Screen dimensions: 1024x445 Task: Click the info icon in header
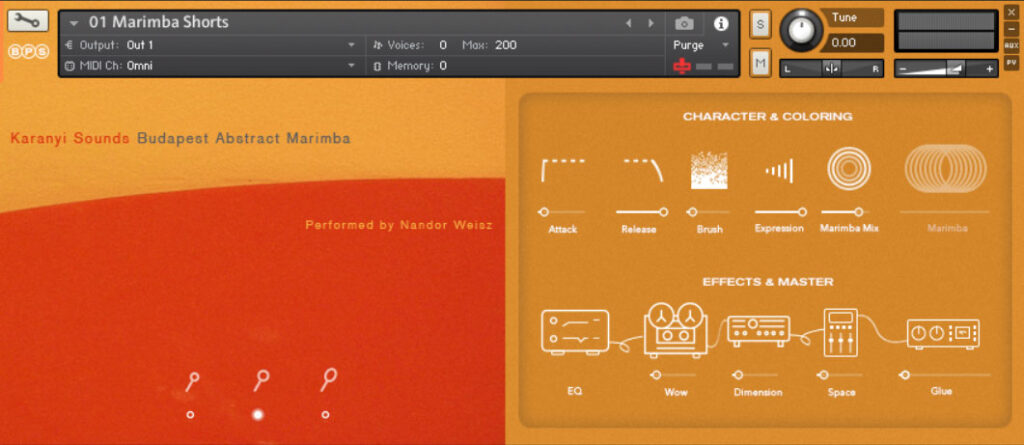coord(721,23)
